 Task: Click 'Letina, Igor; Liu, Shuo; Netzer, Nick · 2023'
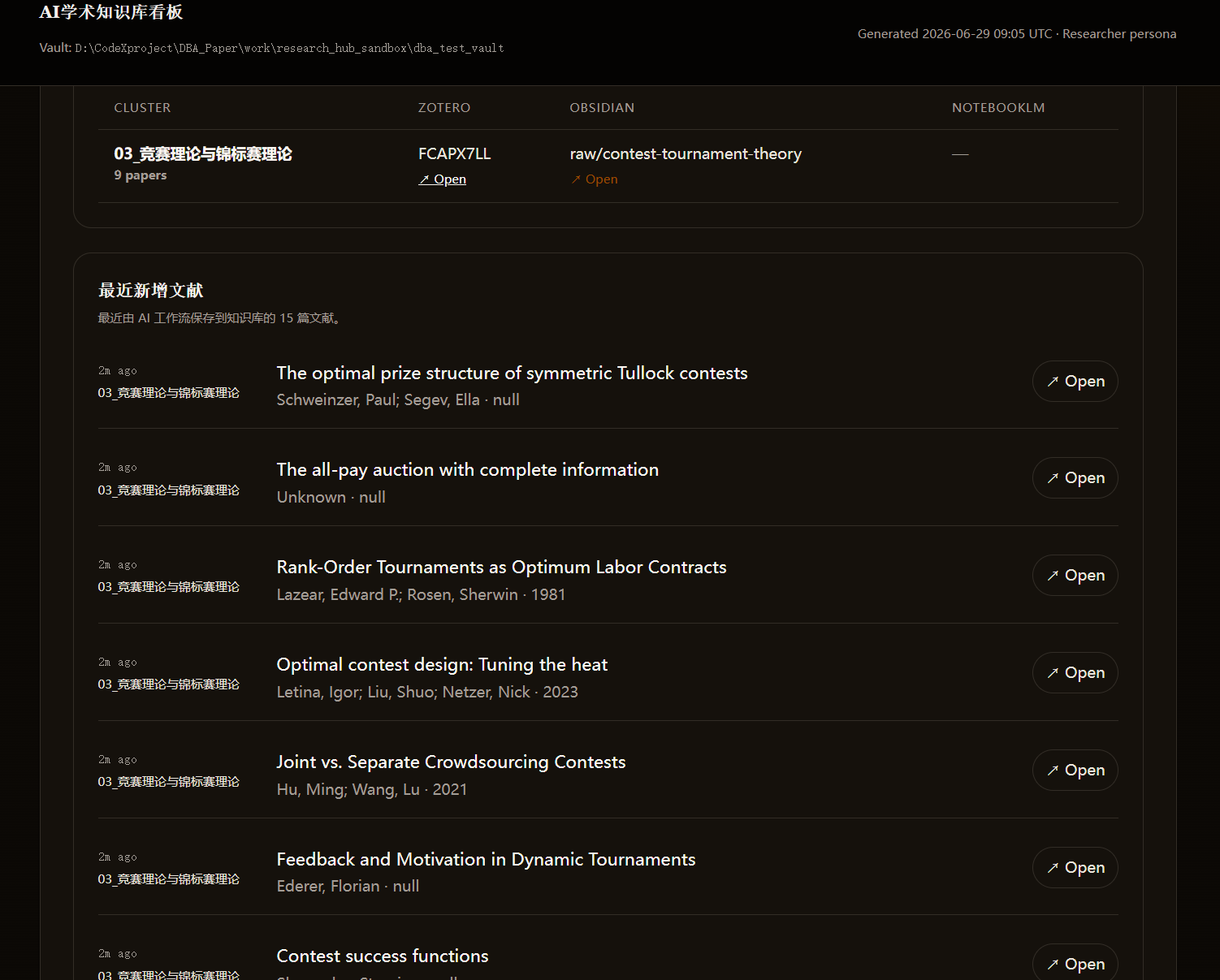[x=428, y=693]
